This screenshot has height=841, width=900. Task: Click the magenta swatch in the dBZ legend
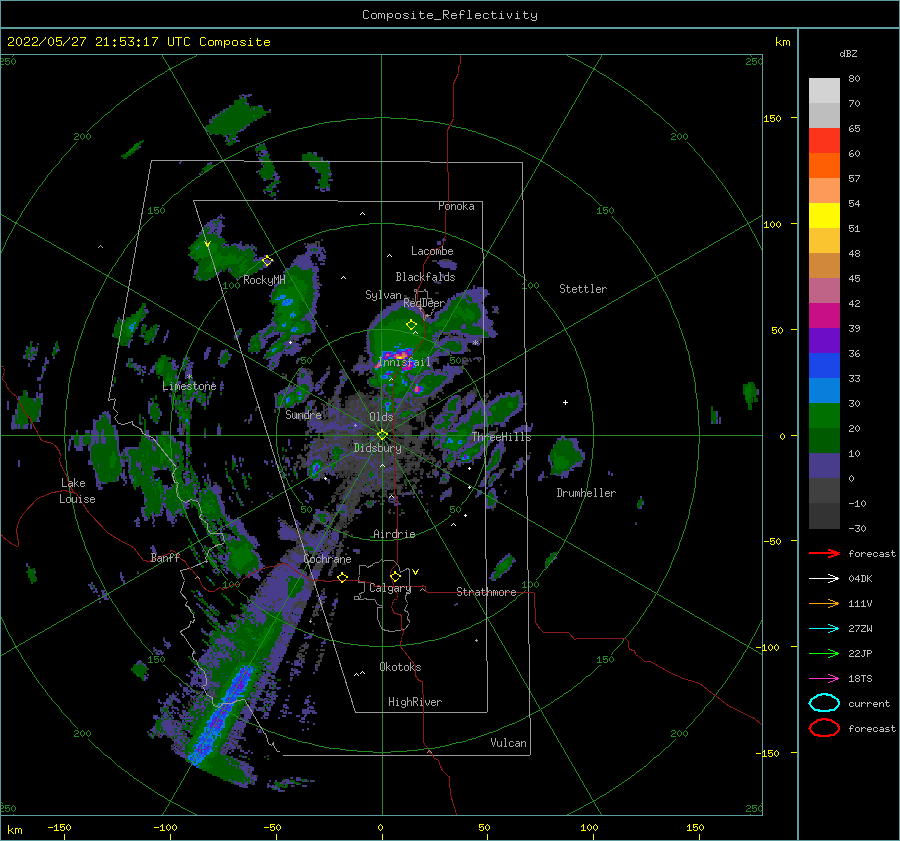(824, 316)
